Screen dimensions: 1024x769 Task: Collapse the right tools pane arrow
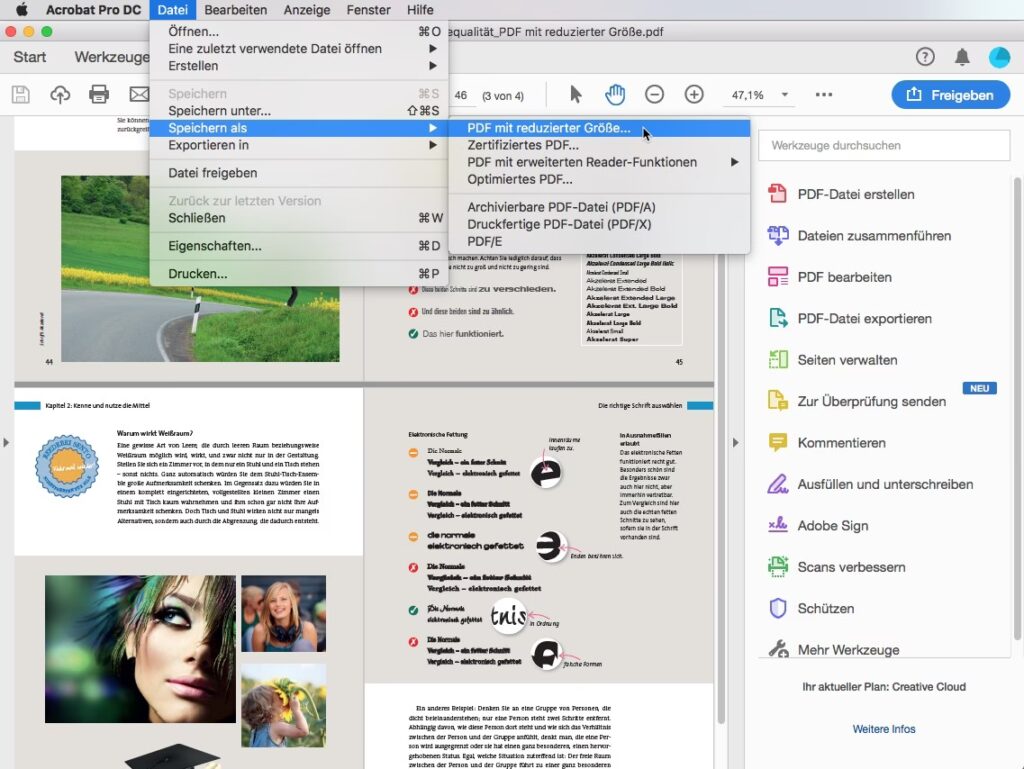click(736, 442)
